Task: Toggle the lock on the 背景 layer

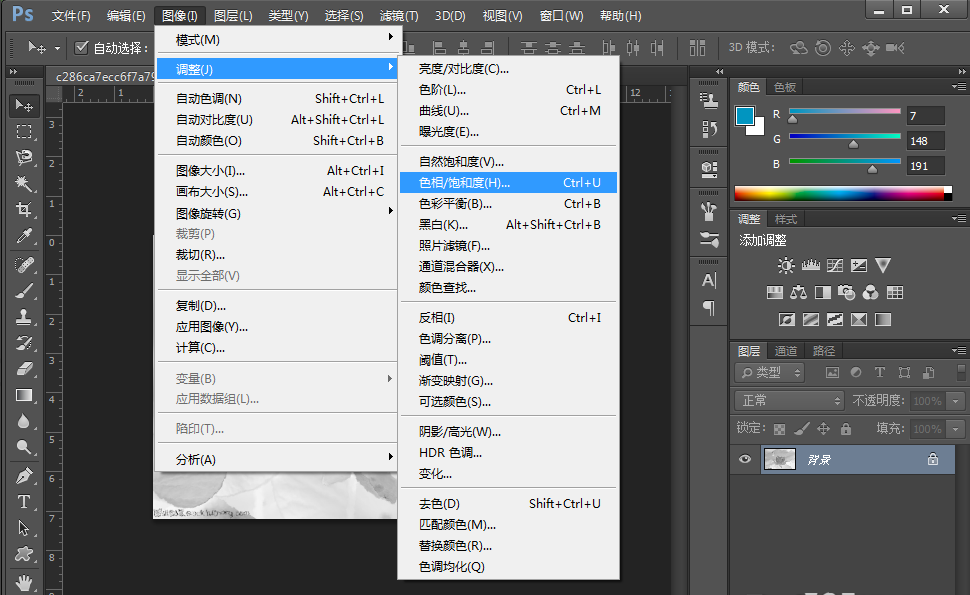Action: [x=934, y=459]
